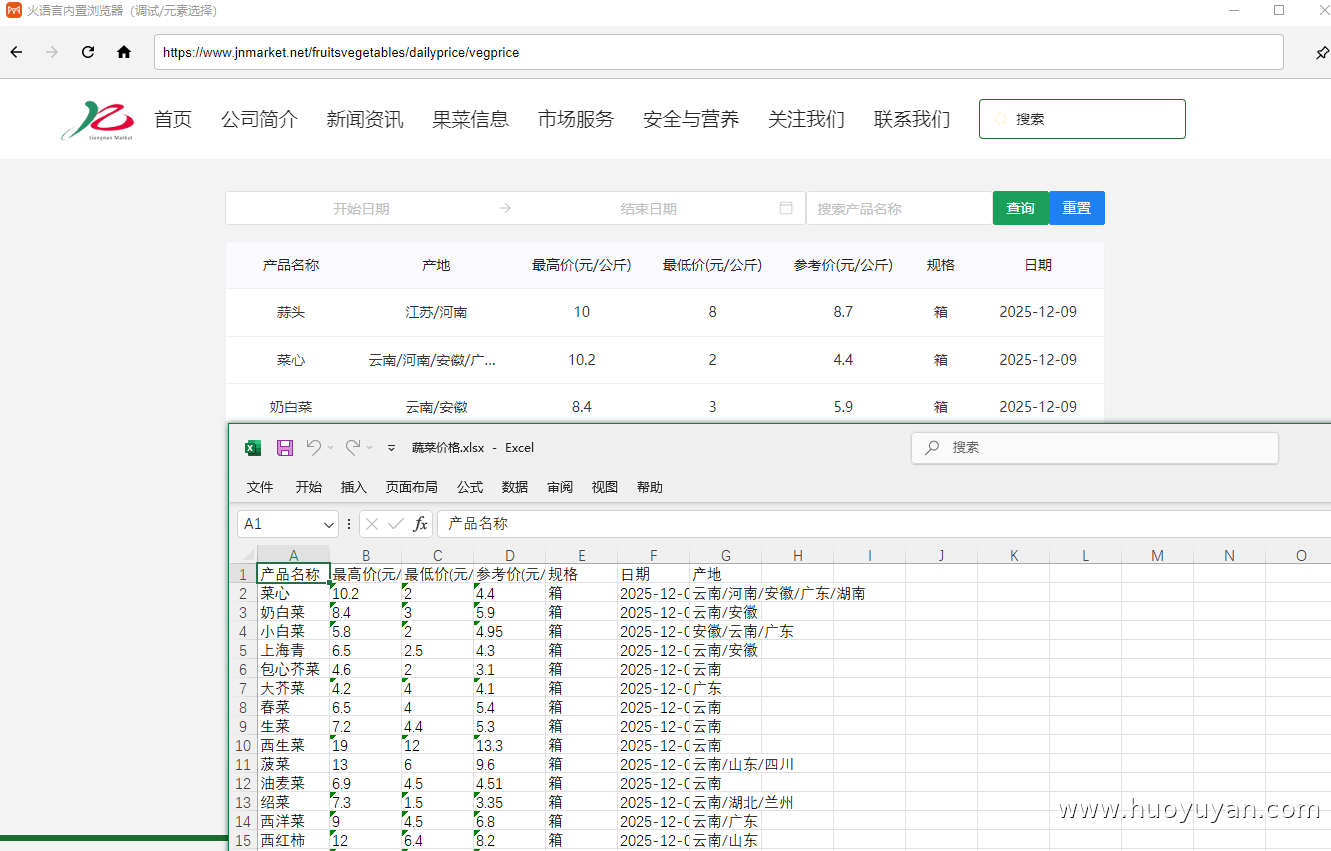Click formula bar cancel X icon
This screenshot has height=851, width=1331.
coord(372,524)
